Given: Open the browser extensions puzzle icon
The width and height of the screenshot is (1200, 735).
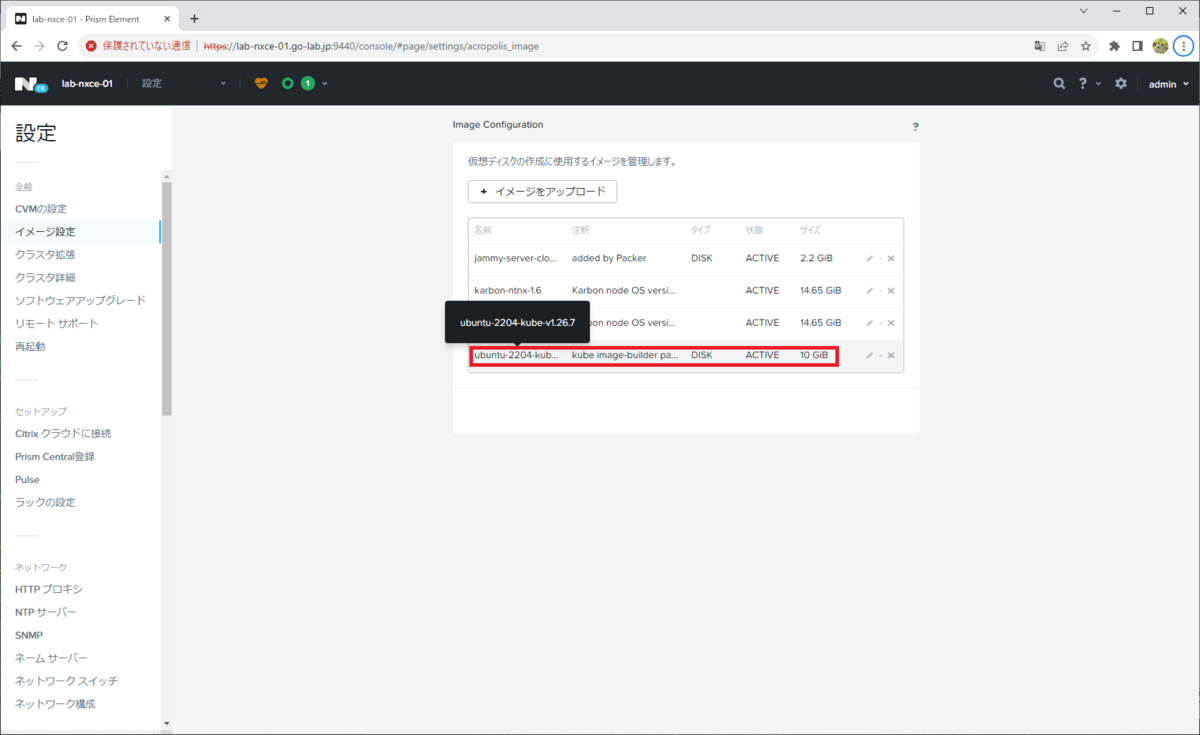Looking at the screenshot, I should 1114,46.
